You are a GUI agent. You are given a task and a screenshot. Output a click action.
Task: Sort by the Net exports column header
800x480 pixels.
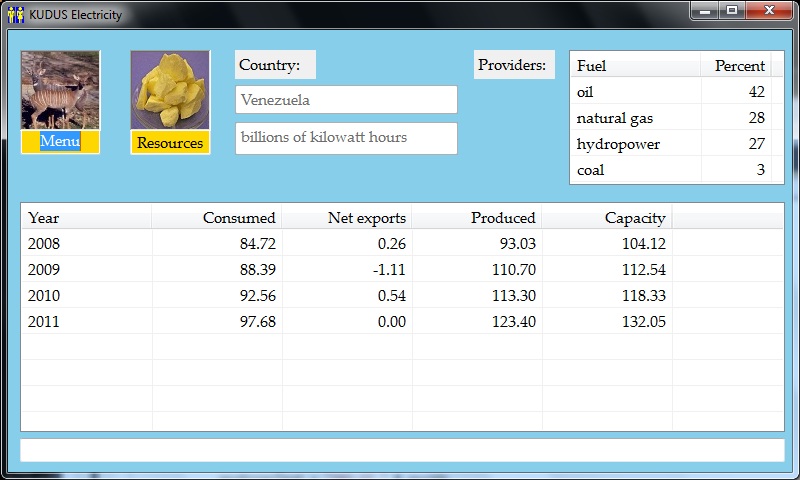347,218
